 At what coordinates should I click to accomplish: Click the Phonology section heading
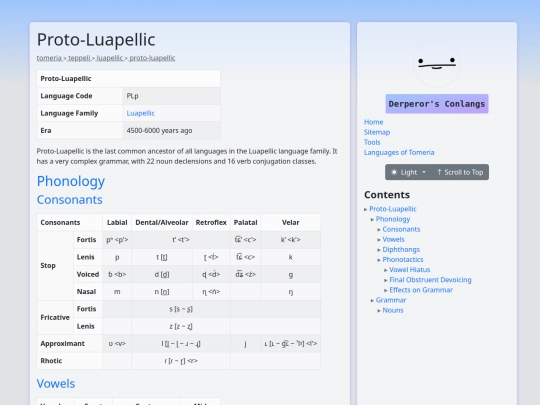[x=71, y=181]
